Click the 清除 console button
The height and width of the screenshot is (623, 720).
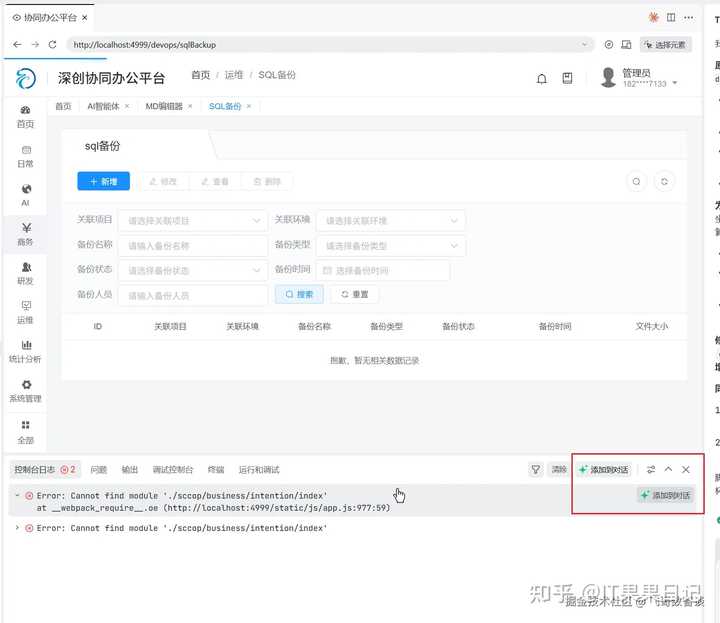[x=559, y=470]
